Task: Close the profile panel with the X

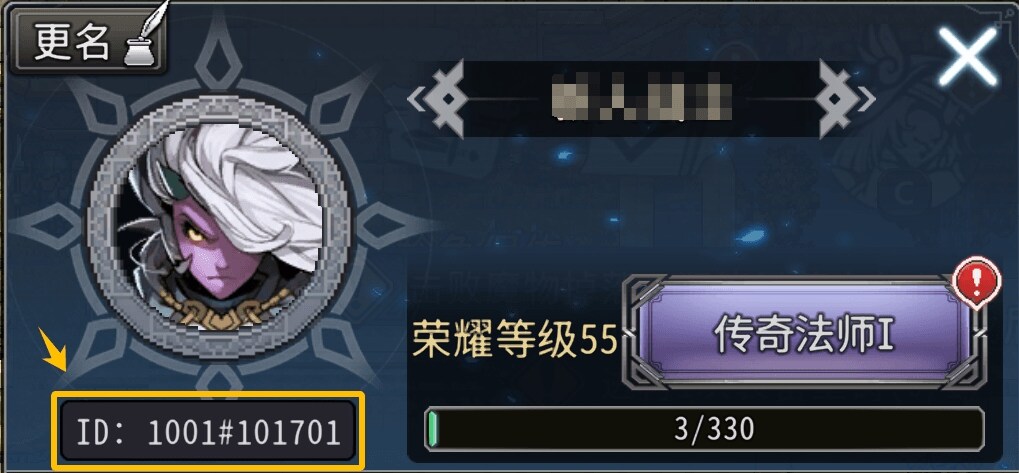Action: click(967, 56)
